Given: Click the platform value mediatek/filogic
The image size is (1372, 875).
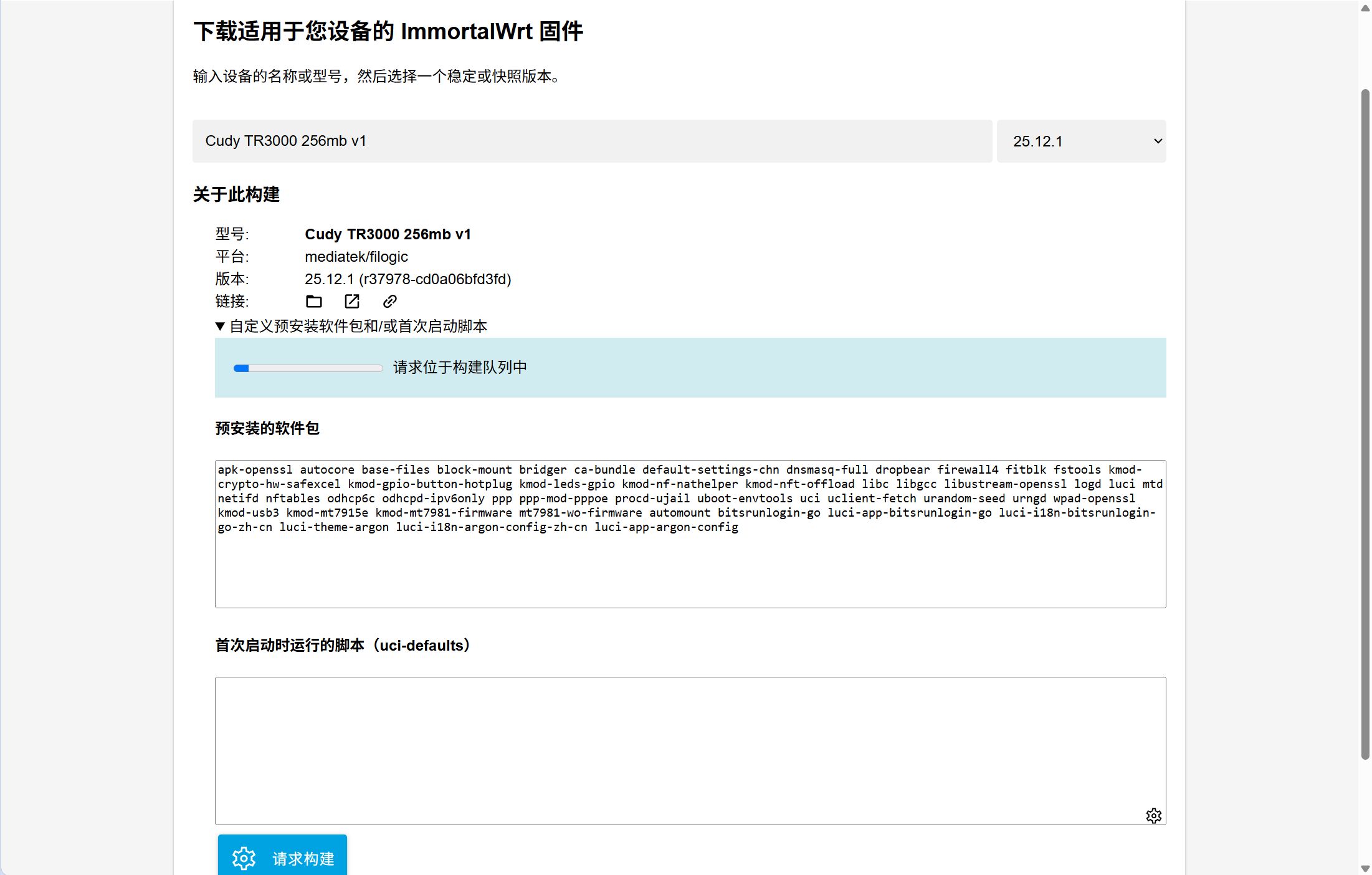Looking at the screenshot, I should pos(356,257).
